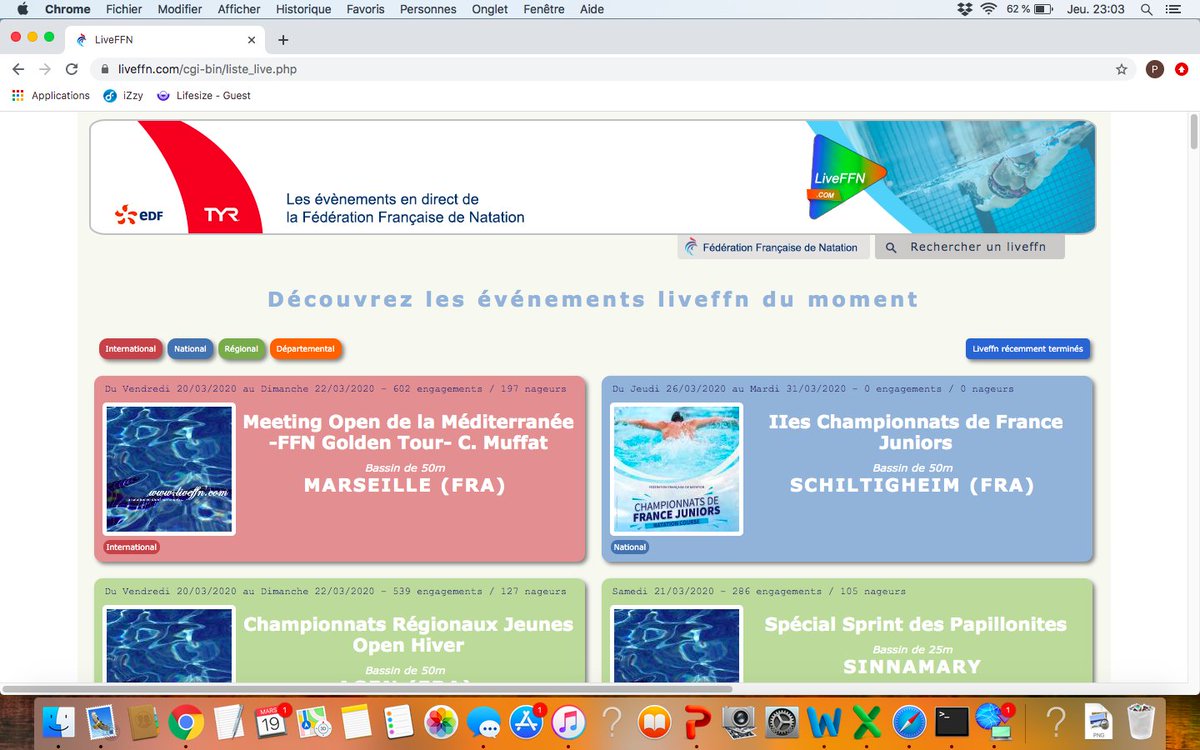Open Meeting Open de la Méditerranée event title
This screenshot has height=750, width=1200.
pos(408,432)
